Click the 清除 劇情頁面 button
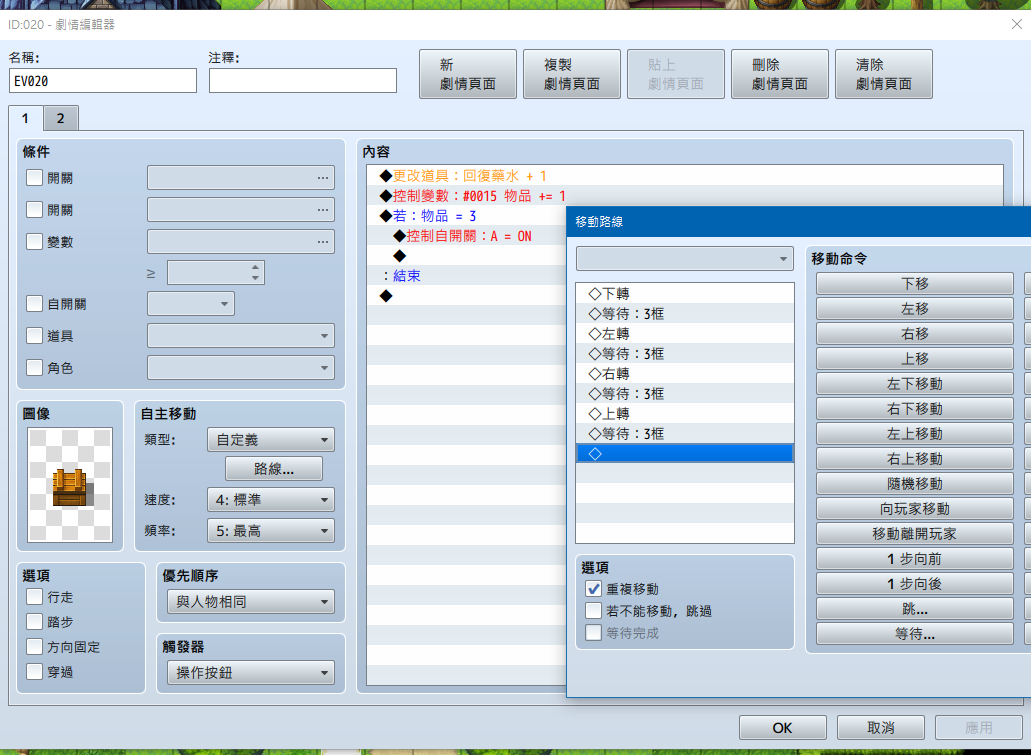Screen dimensions: 1031x755 pyautogui.click(x=883, y=74)
